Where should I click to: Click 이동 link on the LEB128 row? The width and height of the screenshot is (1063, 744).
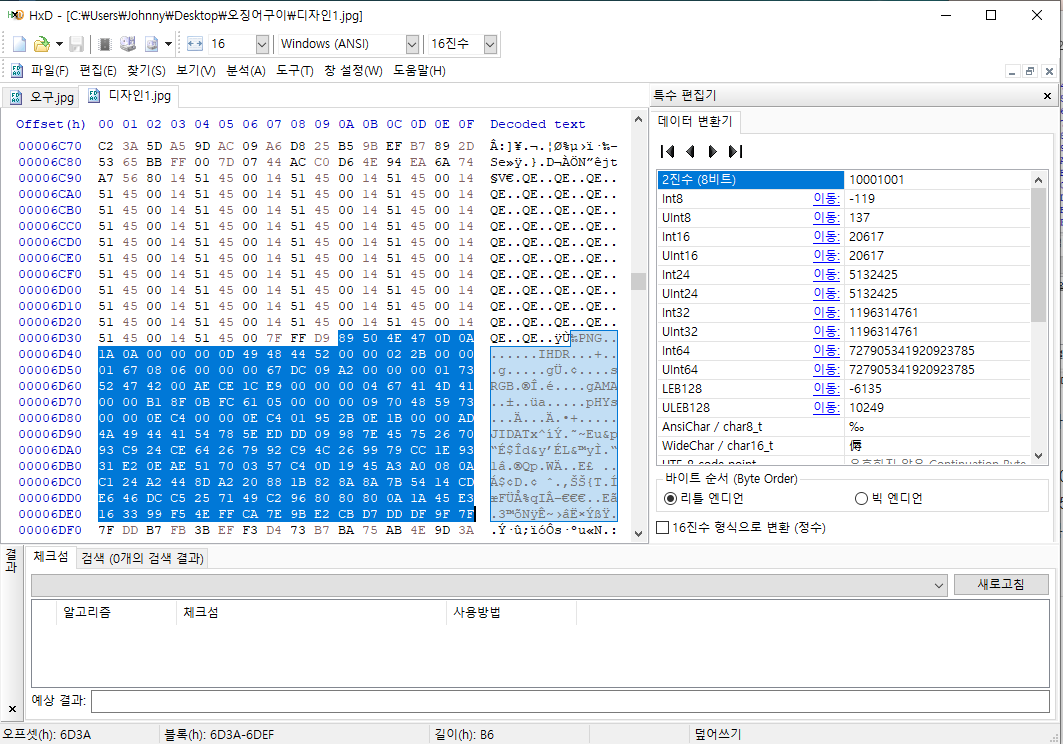coord(826,389)
